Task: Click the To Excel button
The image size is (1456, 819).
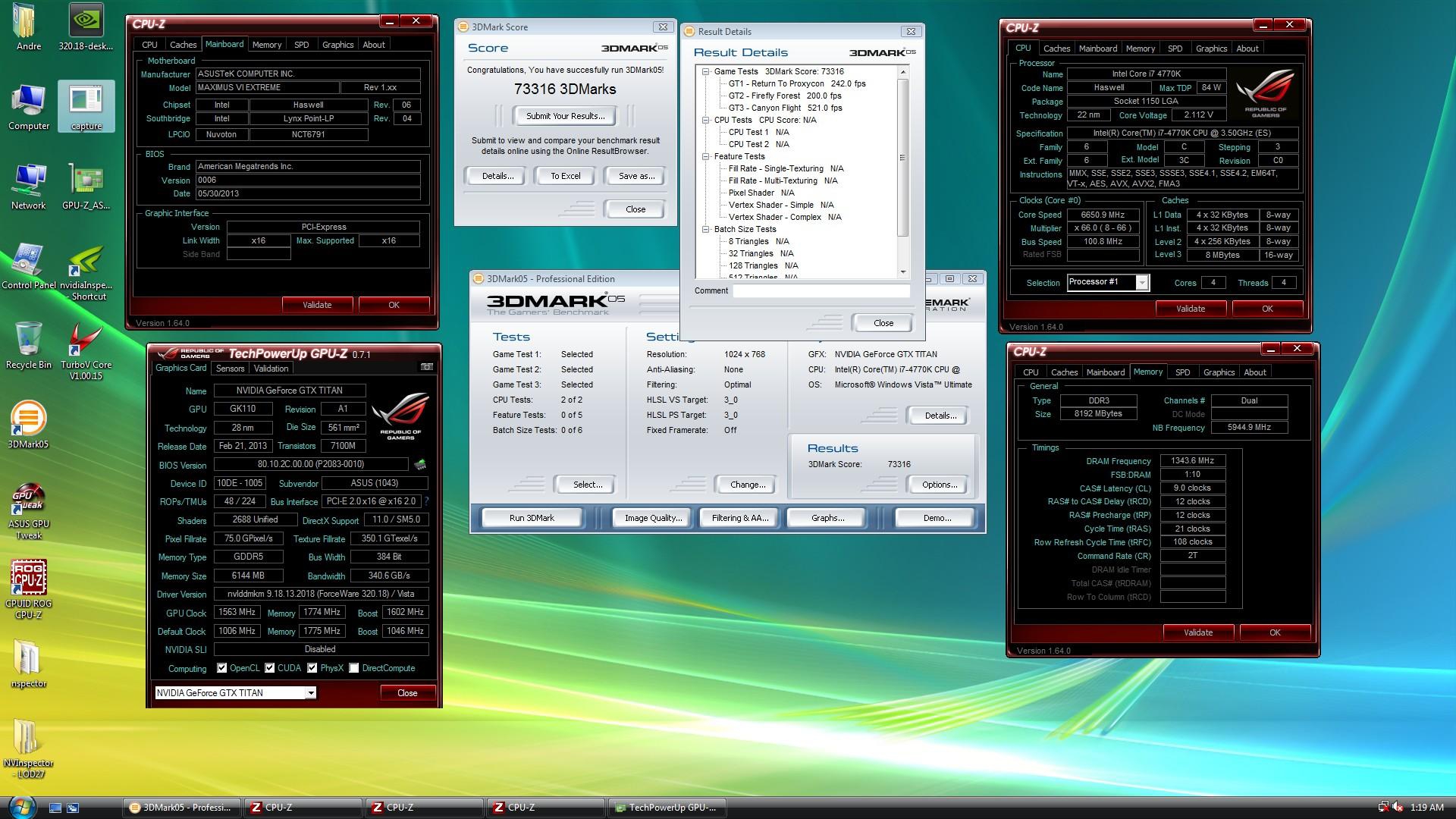Action: (x=566, y=176)
